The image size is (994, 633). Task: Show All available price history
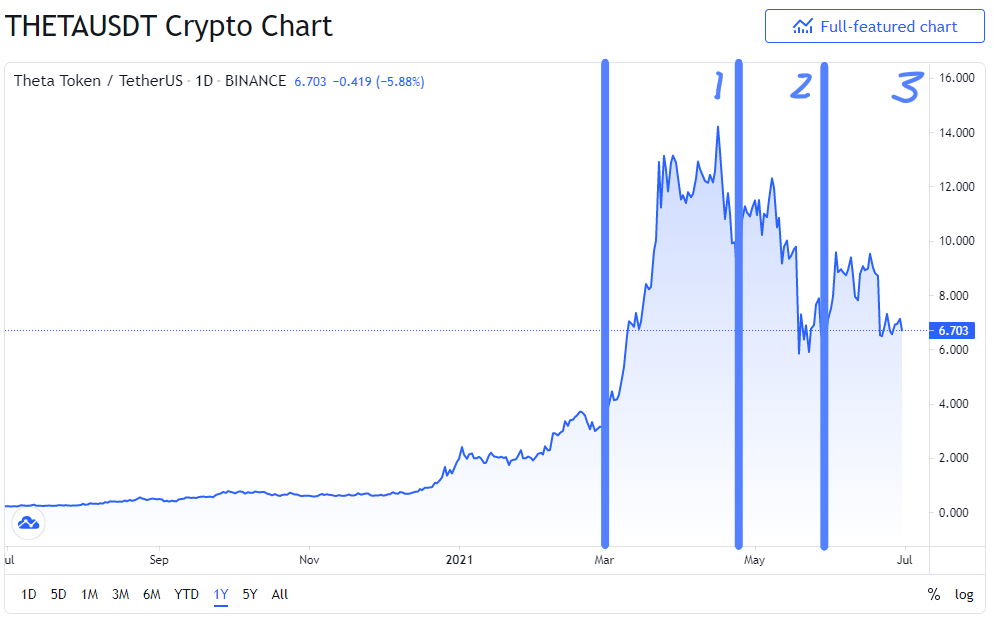[x=280, y=594]
